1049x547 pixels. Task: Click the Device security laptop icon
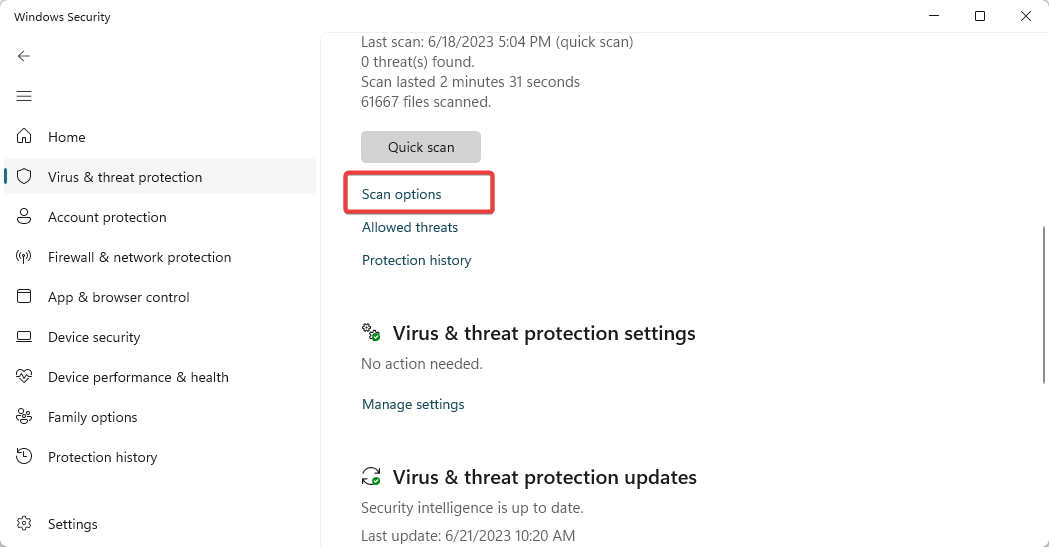pos(24,336)
